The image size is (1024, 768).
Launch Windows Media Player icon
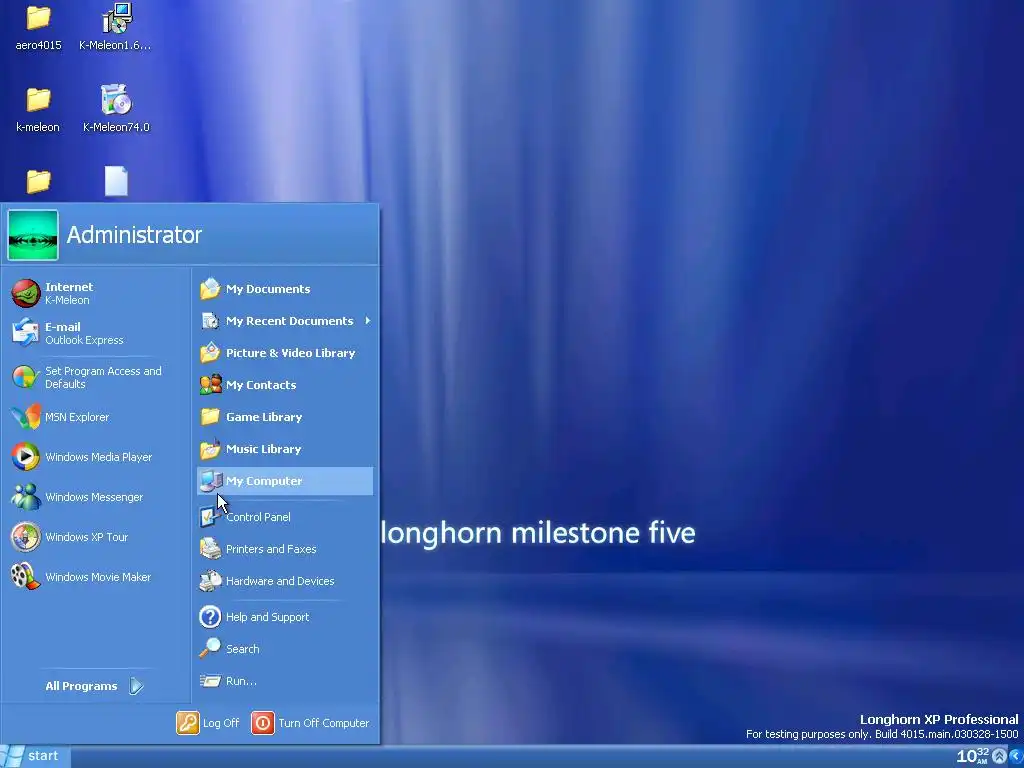click(25, 456)
